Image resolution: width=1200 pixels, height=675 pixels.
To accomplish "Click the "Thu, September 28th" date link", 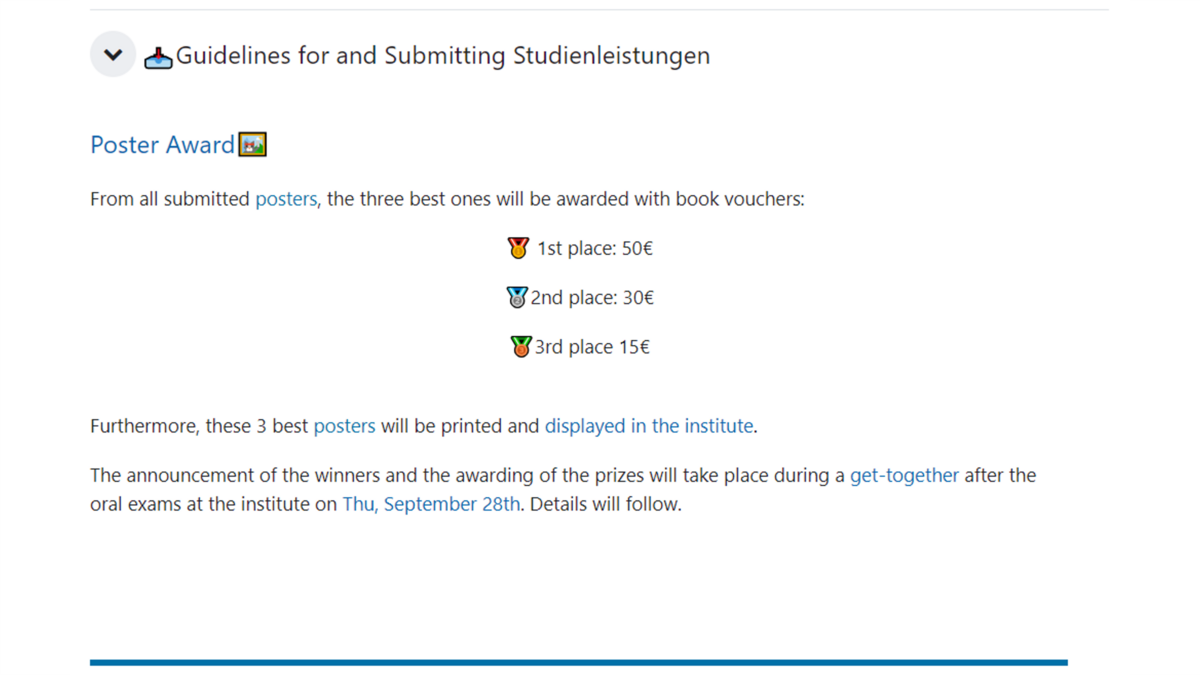I will 431,504.
